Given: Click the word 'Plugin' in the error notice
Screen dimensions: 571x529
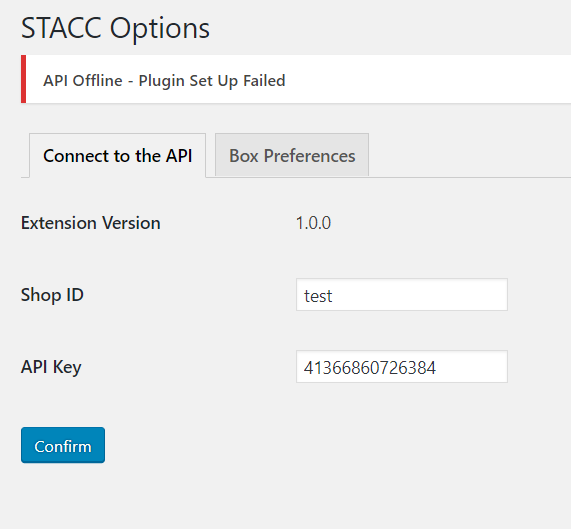Looking at the screenshot, I should pyautogui.click(x=161, y=81).
